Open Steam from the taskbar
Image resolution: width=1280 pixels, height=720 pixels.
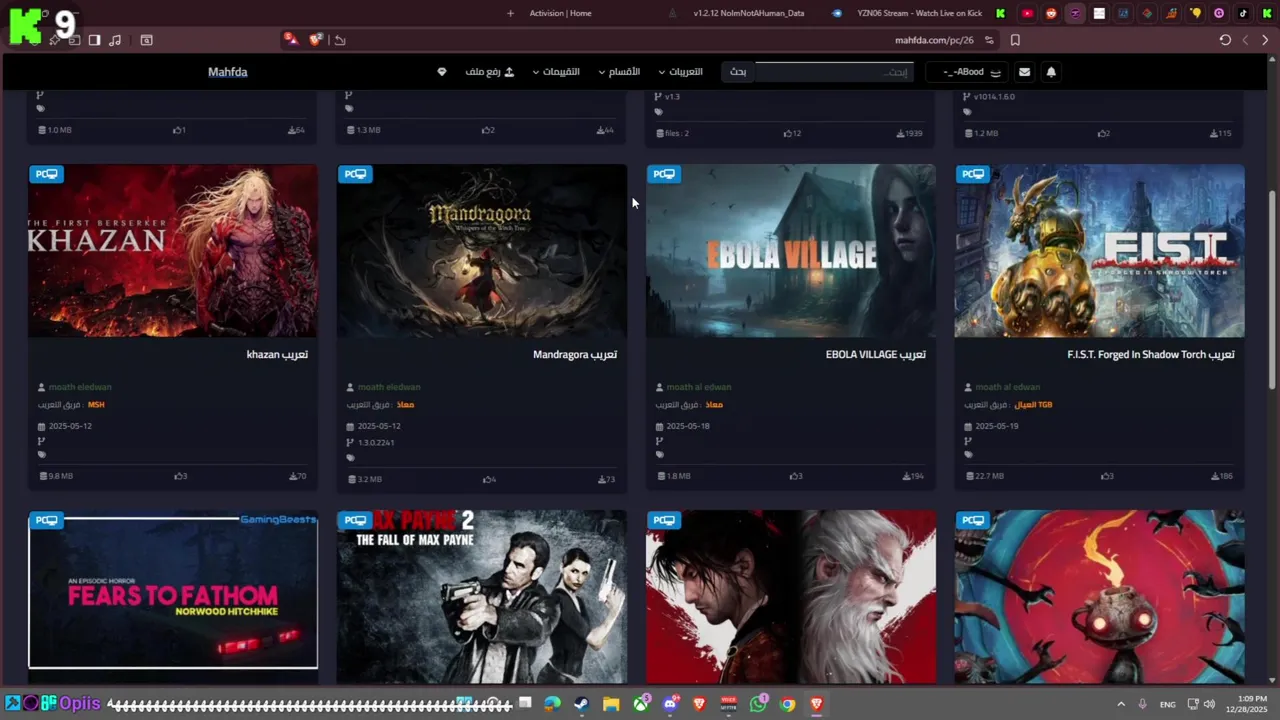581,704
